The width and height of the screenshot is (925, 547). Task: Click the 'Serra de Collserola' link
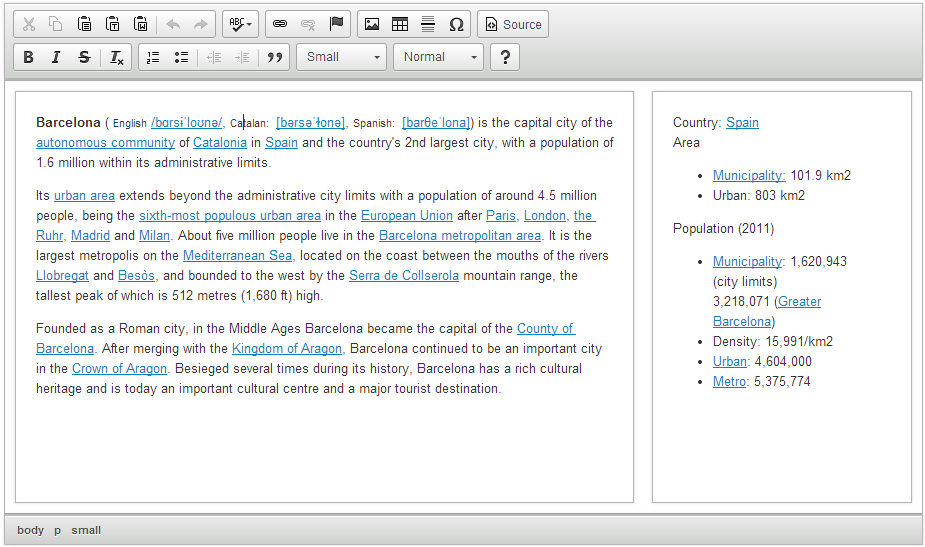point(404,276)
